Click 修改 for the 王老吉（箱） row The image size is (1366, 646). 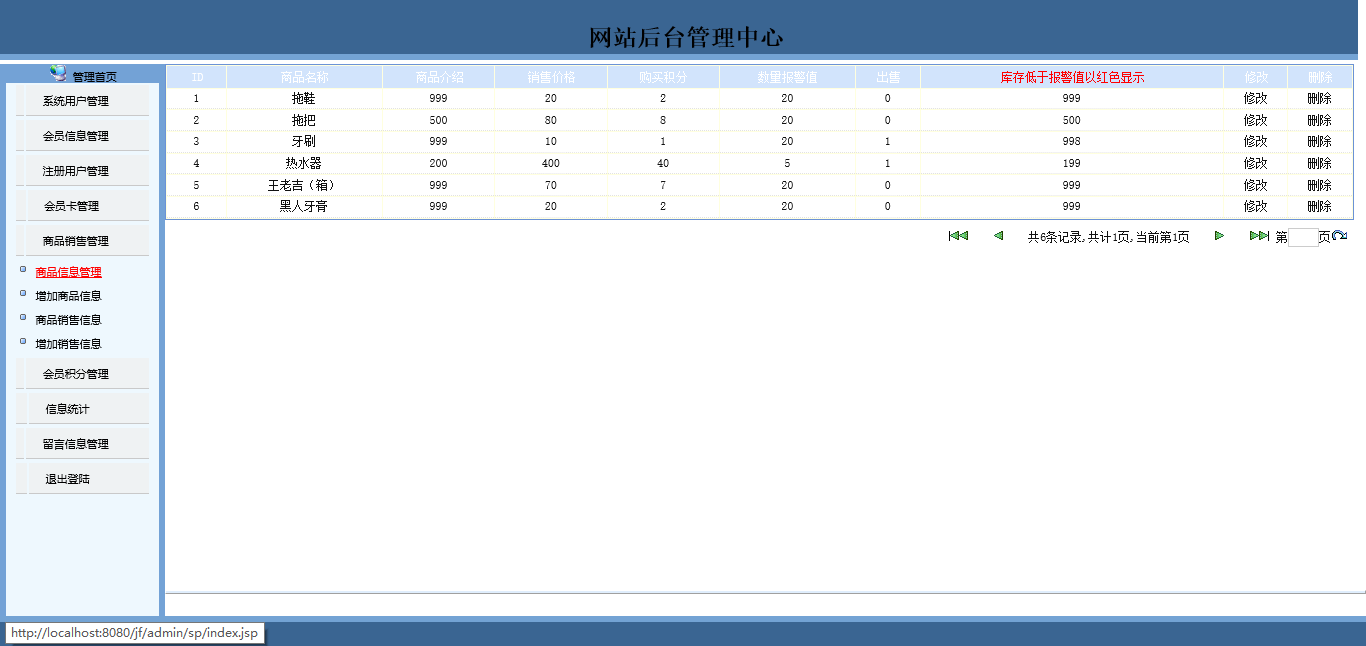click(x=1255, y=185)
